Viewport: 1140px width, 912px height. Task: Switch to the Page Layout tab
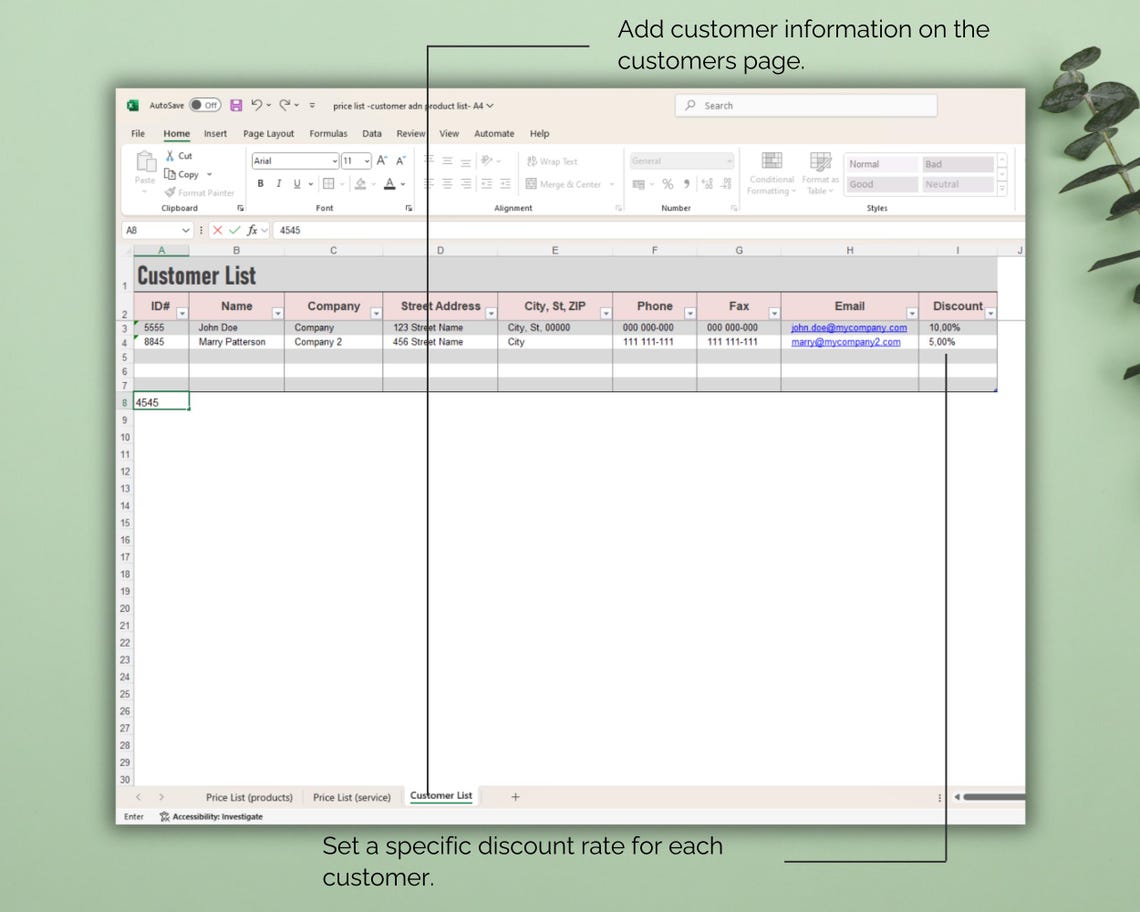point(268,134)
